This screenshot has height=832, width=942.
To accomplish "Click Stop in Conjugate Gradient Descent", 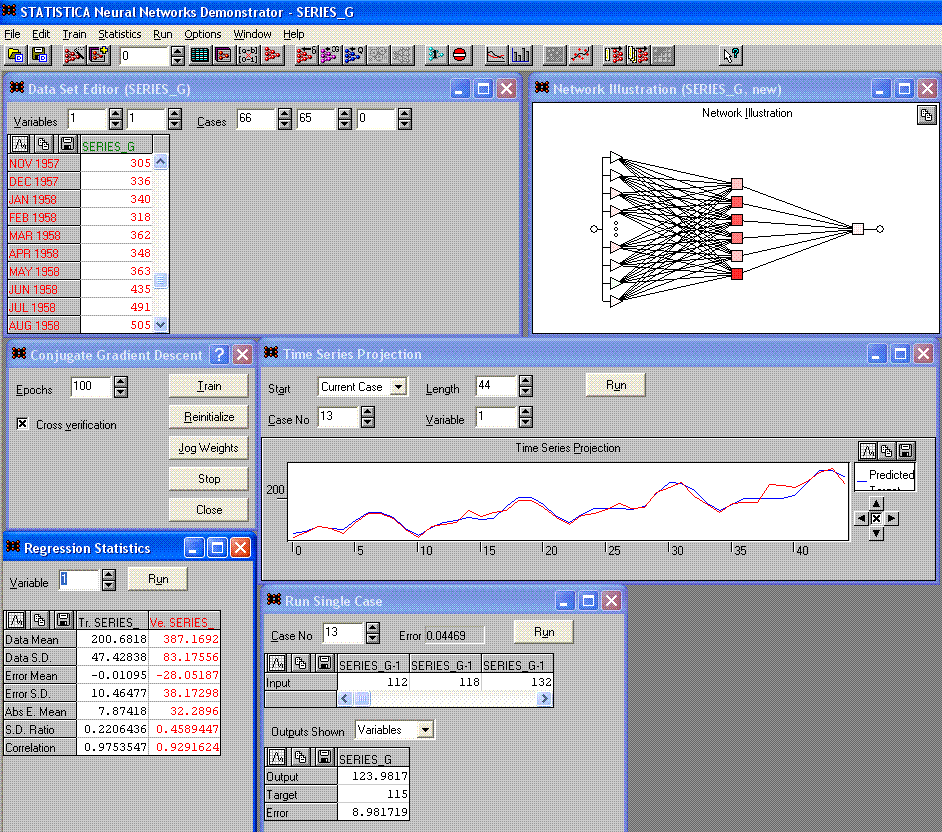I will (x=208, y=479).
